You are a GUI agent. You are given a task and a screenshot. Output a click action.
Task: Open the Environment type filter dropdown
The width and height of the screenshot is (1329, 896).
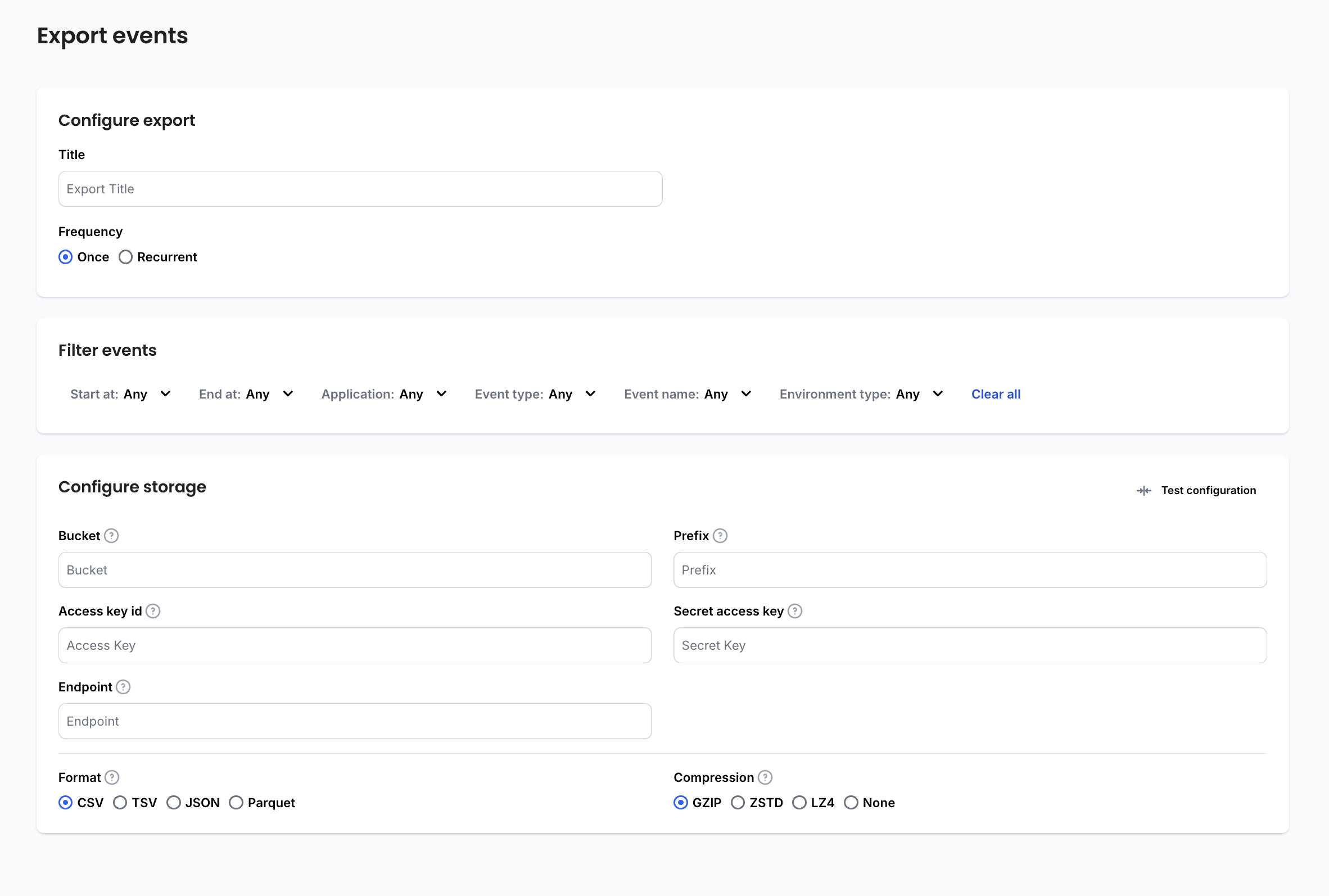click(x=862, y=394)
